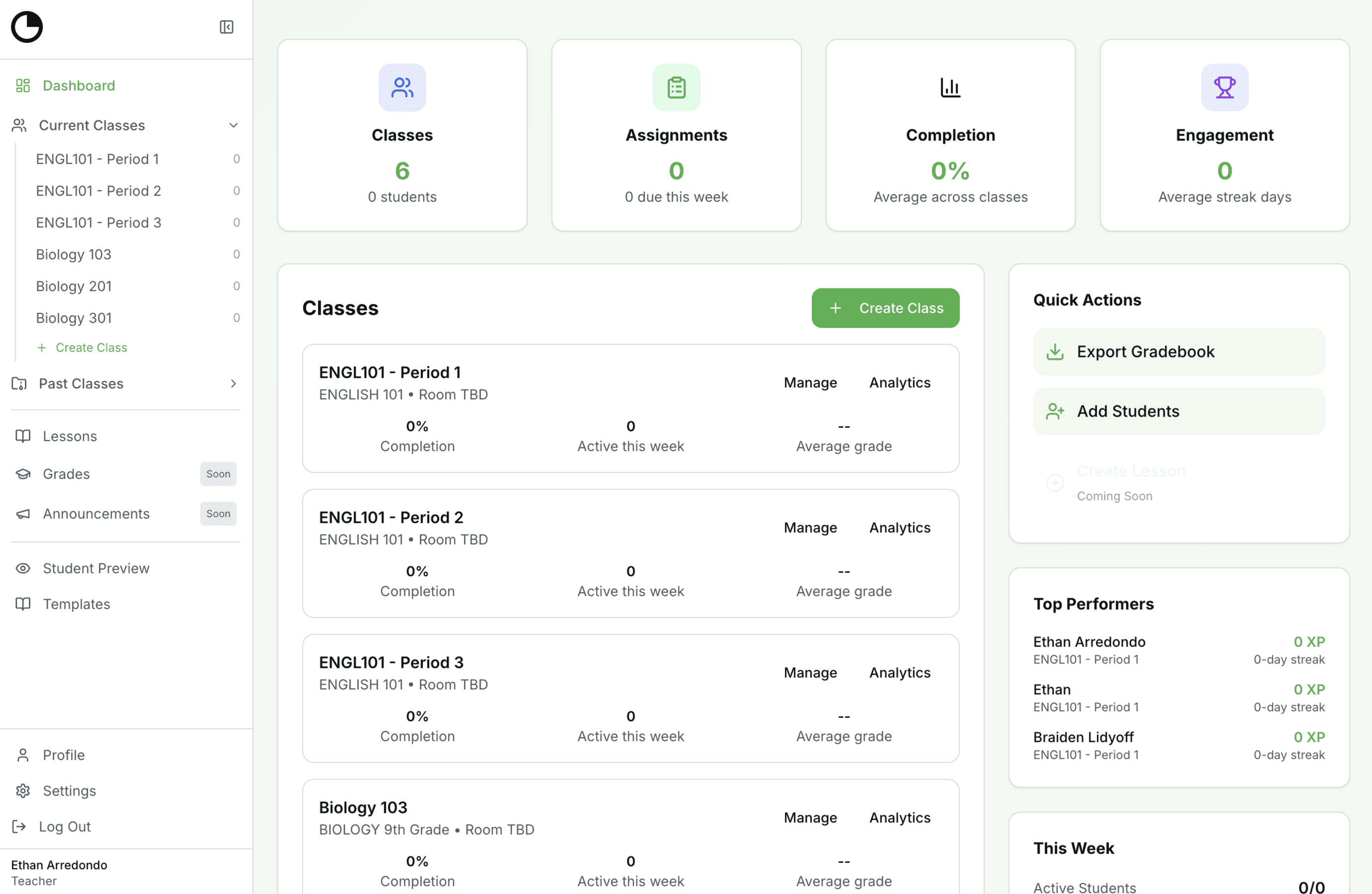This screenshot has height=894, width=1372.
Task: Open the Settings gear icon
Action: pos(22,791)
